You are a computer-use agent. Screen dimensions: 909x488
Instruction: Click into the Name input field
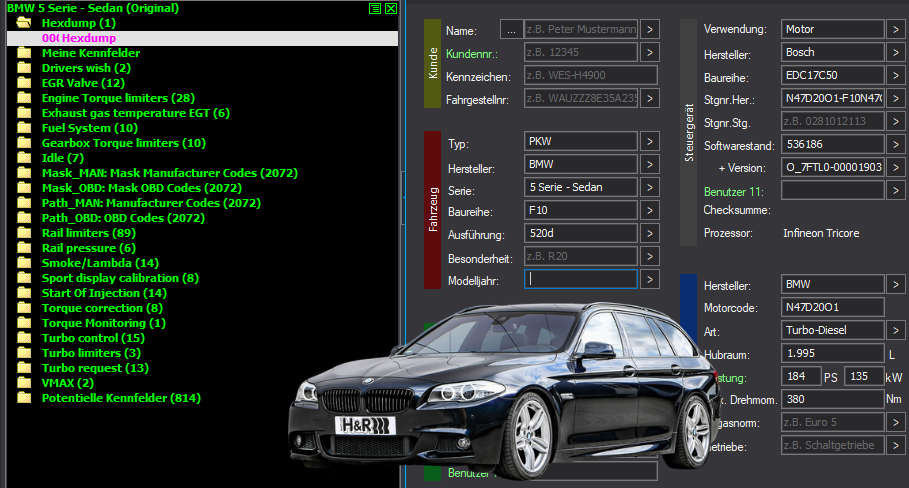[x=580, y=29]
